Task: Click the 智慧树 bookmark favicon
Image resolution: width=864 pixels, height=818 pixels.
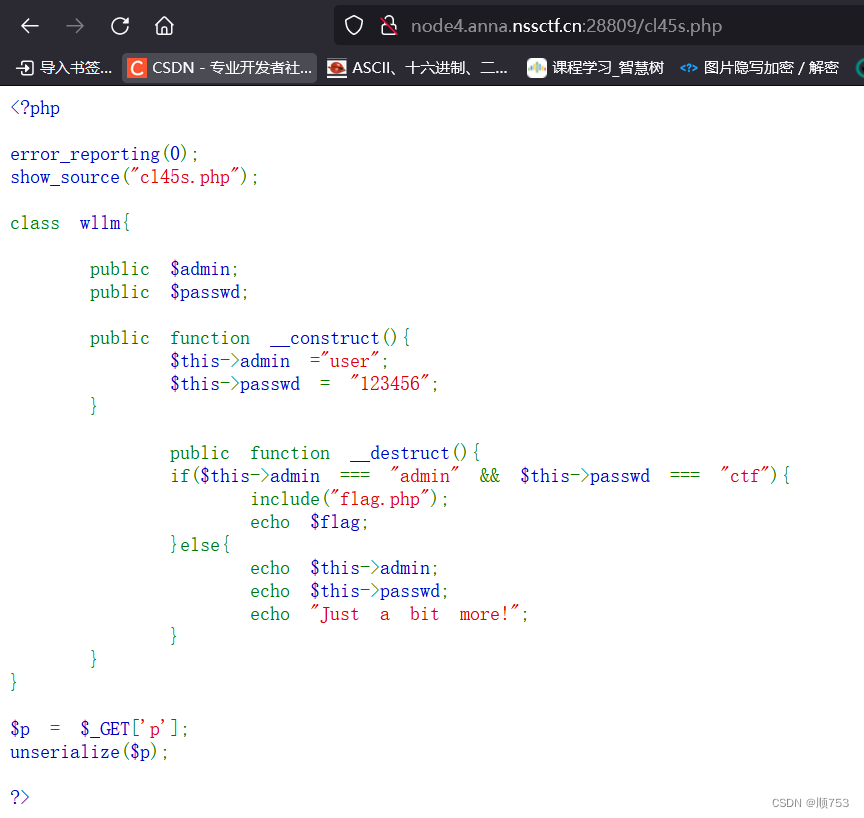Action: (537, 68)
